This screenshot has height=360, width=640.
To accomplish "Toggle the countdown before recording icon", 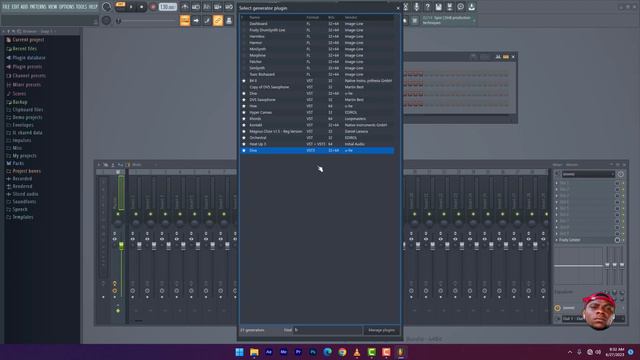I will (x=207, y=7).
